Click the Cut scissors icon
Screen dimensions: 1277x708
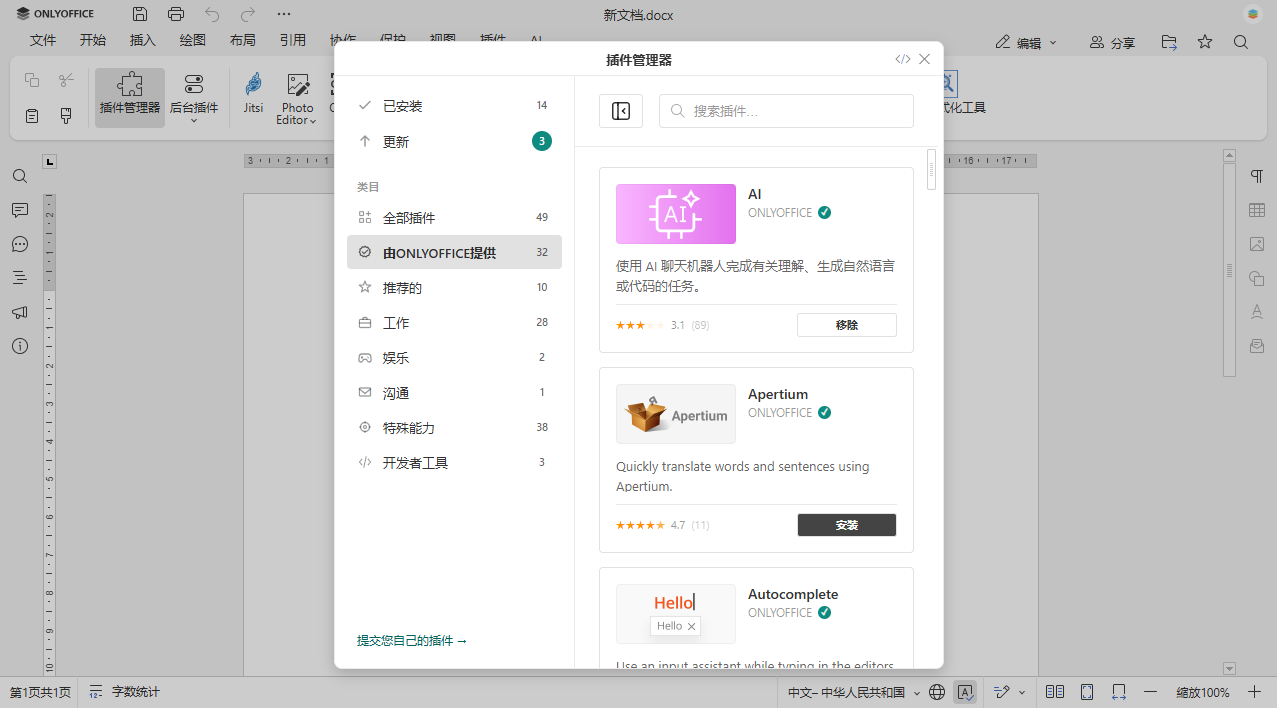[x=66, y=80]
